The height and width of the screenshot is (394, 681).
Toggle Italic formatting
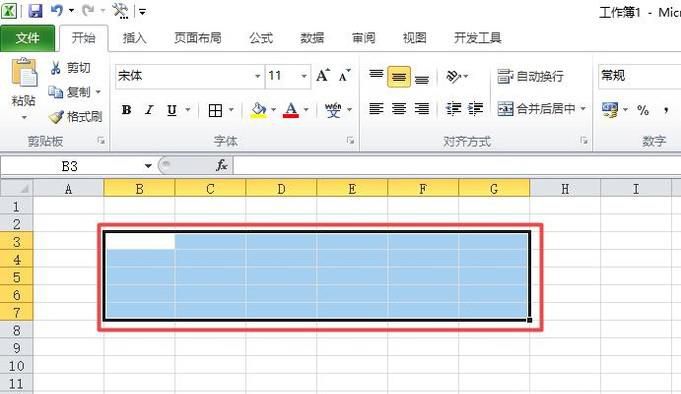149,110
